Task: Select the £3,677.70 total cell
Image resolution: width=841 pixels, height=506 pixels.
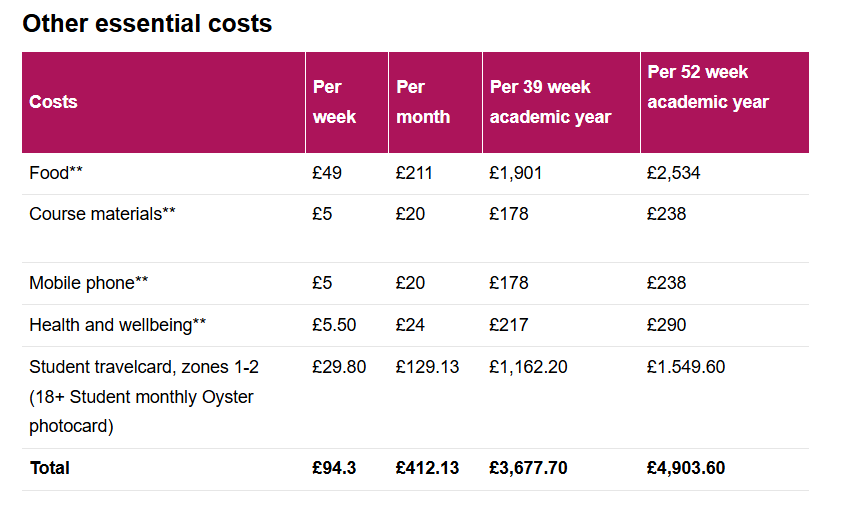Action: [528, 468]
